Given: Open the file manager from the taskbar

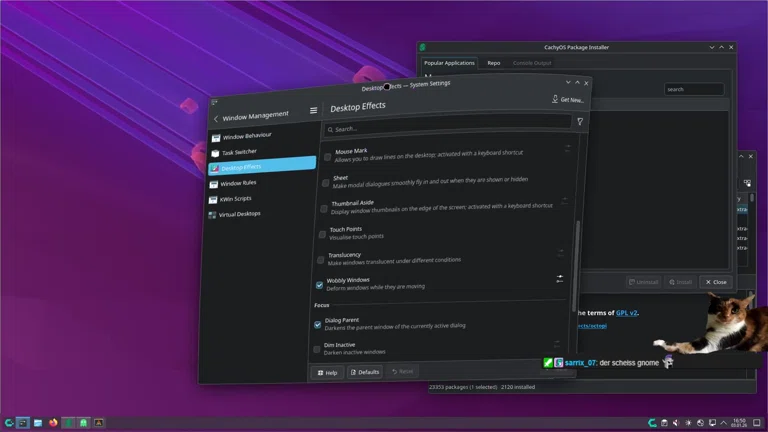Looking at the screenshot, I should [38, 423].
